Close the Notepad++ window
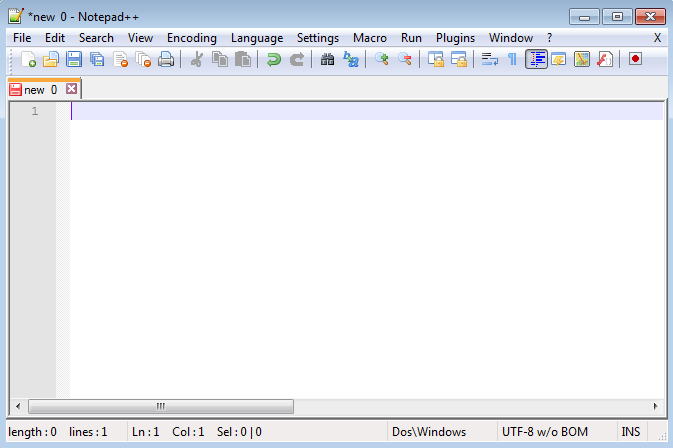673x448 pixels. (x=650, y=17)
